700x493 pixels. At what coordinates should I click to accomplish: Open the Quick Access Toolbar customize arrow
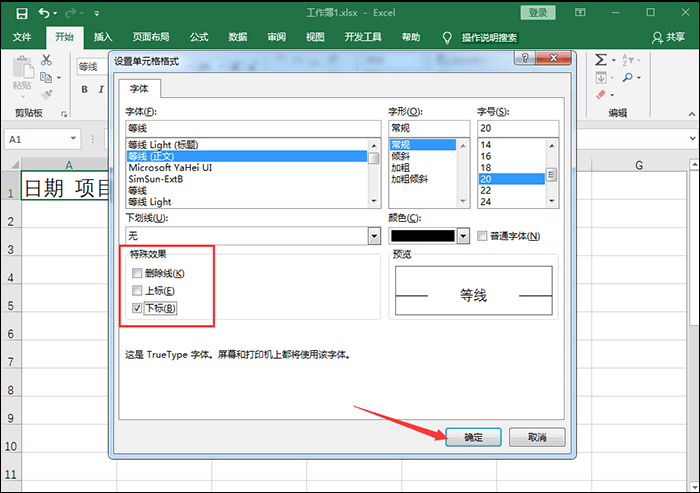click(x=97, y=14)
